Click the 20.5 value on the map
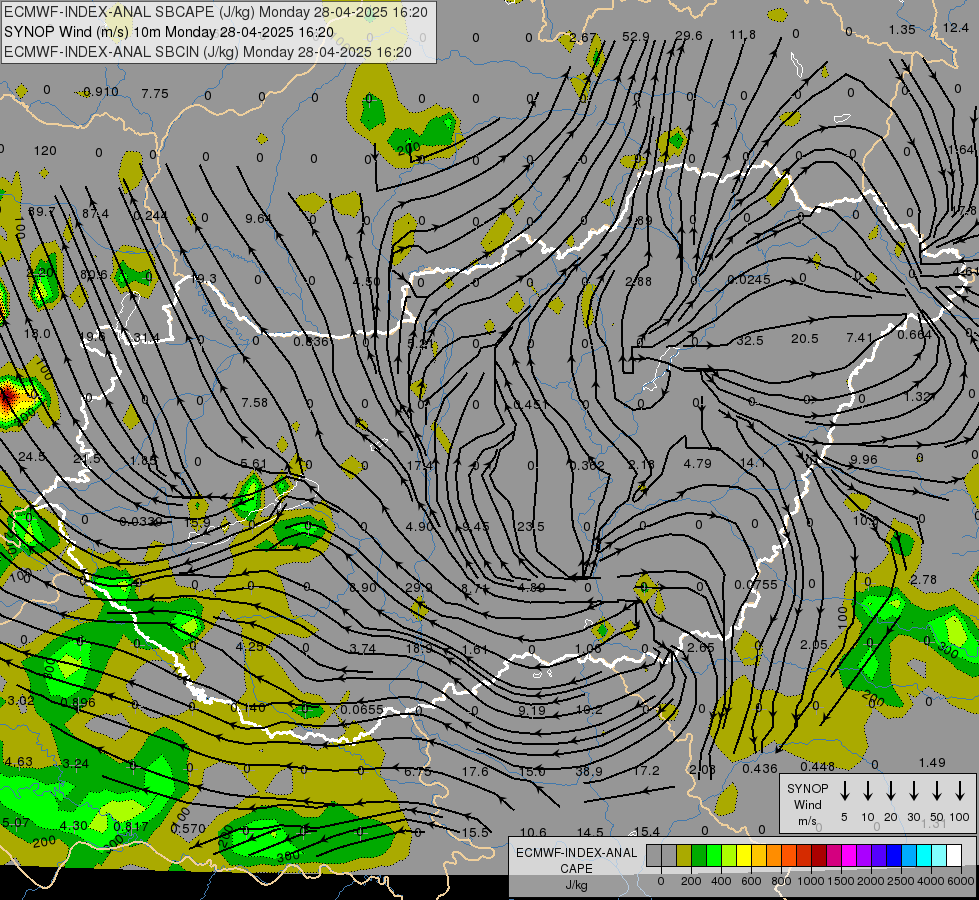979x900 pixels. point(805,339)
